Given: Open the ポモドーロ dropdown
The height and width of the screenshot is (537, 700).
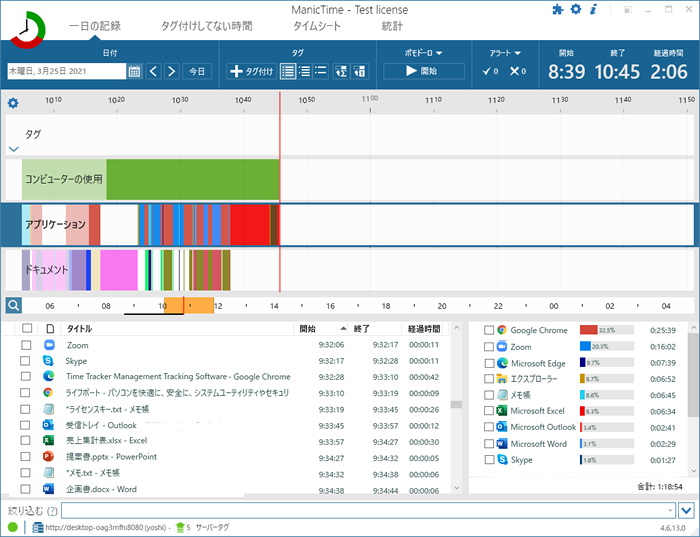Looking at the screenshot, I should (x=423, y=53).
